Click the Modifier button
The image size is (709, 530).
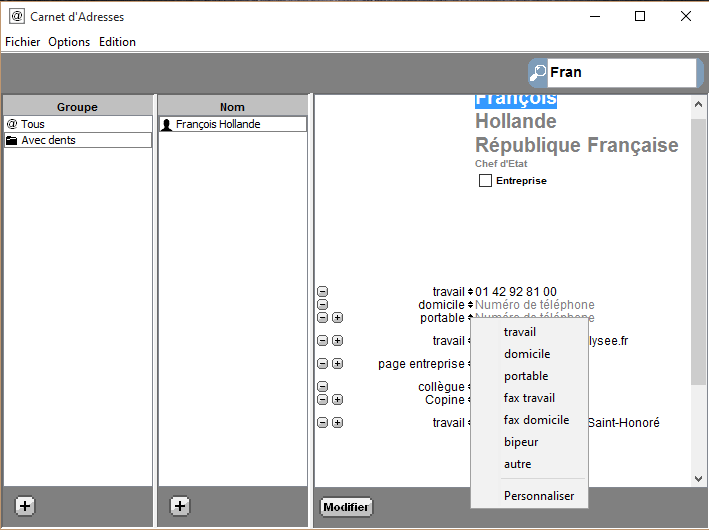pos(346,507)
